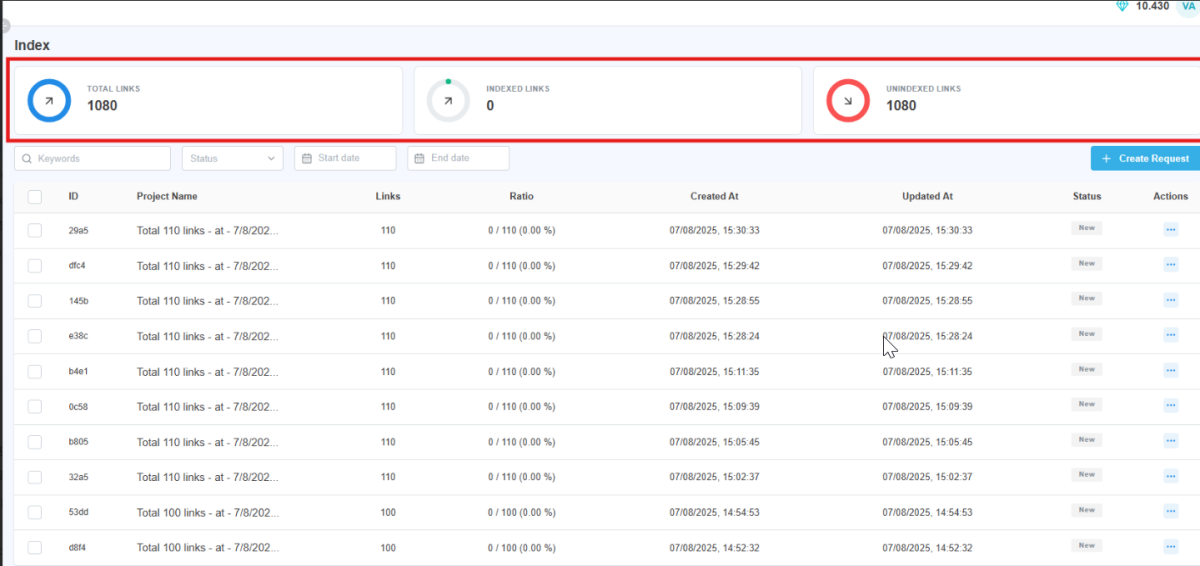The width and height of the screenshot is (1200, 566).
Task: Open actions menu for row 145b
Action: click(1171, 300)
